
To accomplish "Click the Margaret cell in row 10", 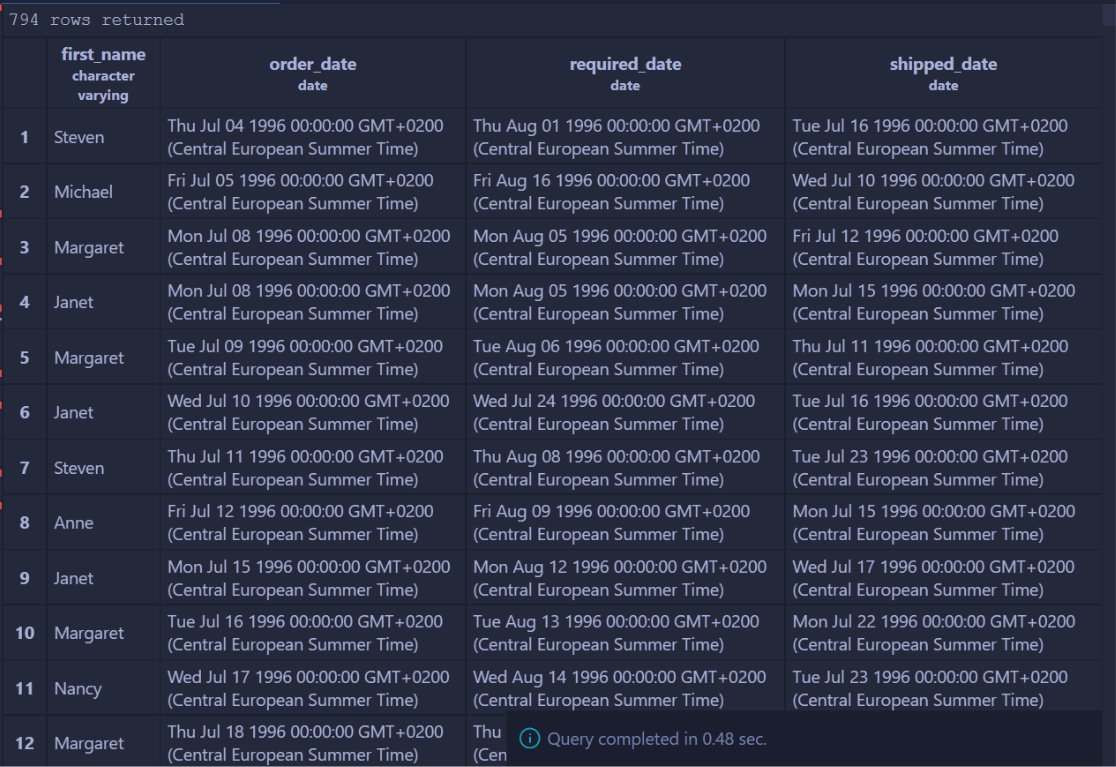I will tap(103, 633).
